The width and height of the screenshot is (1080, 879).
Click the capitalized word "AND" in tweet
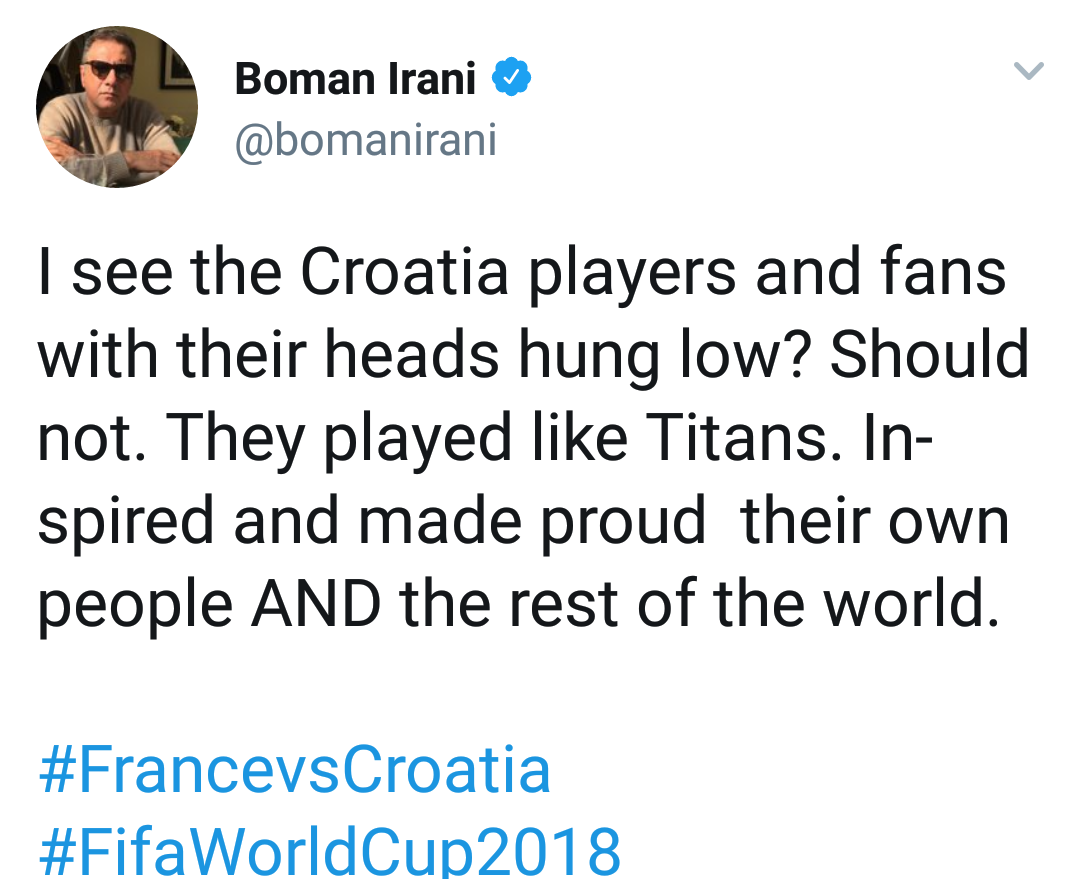click(315, 603)
